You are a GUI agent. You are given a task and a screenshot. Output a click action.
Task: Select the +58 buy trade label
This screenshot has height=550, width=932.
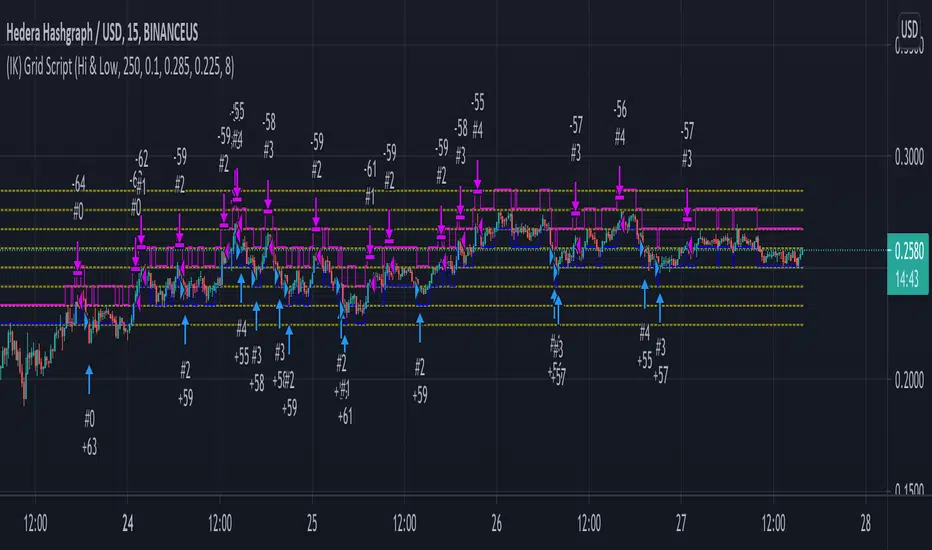click(x=256, y=384)
